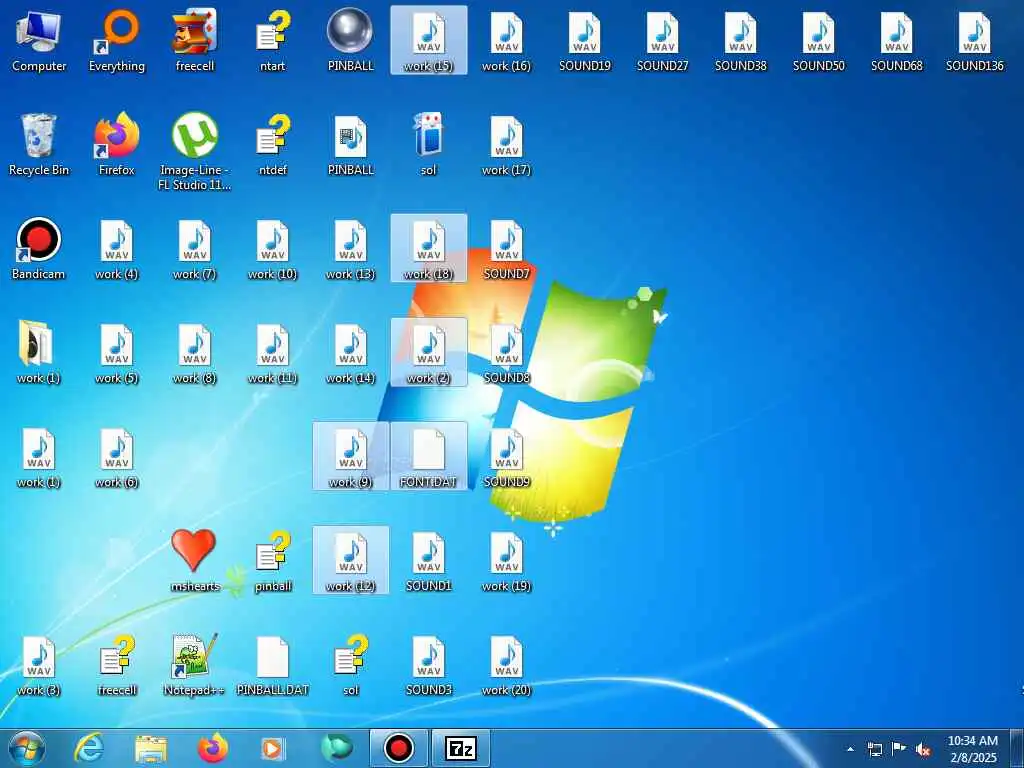This screenshot has width=1024, height=768.
Task: Select the ntart help file icon
Action: click(x=273, y=40)
